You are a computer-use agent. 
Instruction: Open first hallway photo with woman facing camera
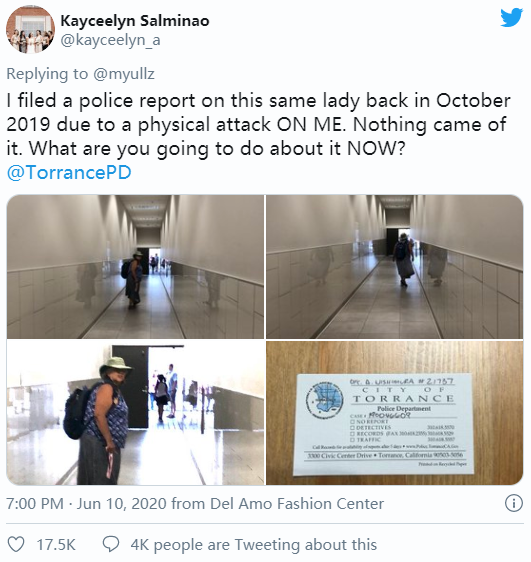coord(135,267)
